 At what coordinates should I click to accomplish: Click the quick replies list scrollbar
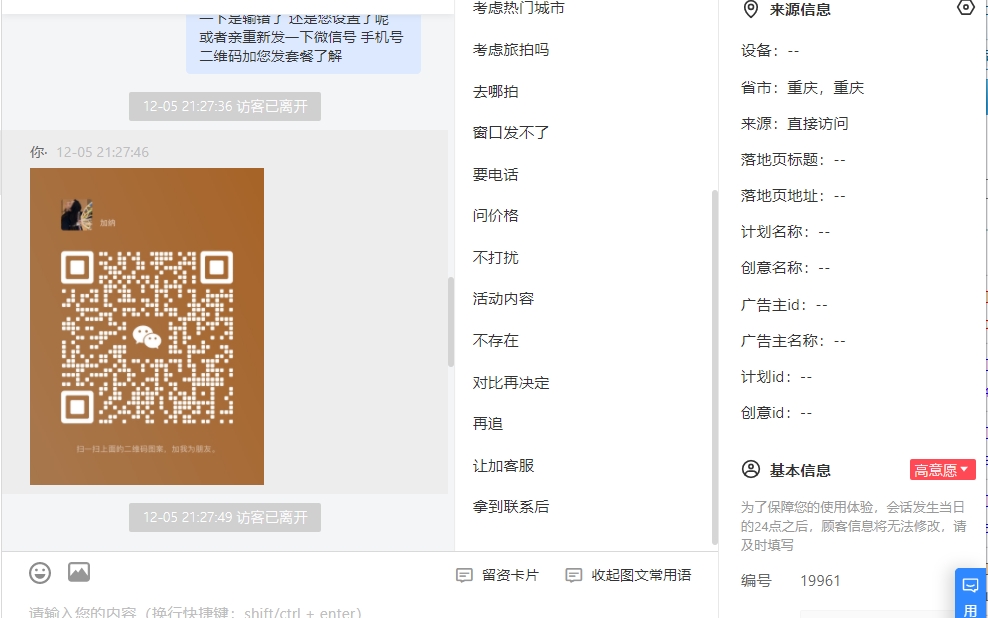(715, 367)
